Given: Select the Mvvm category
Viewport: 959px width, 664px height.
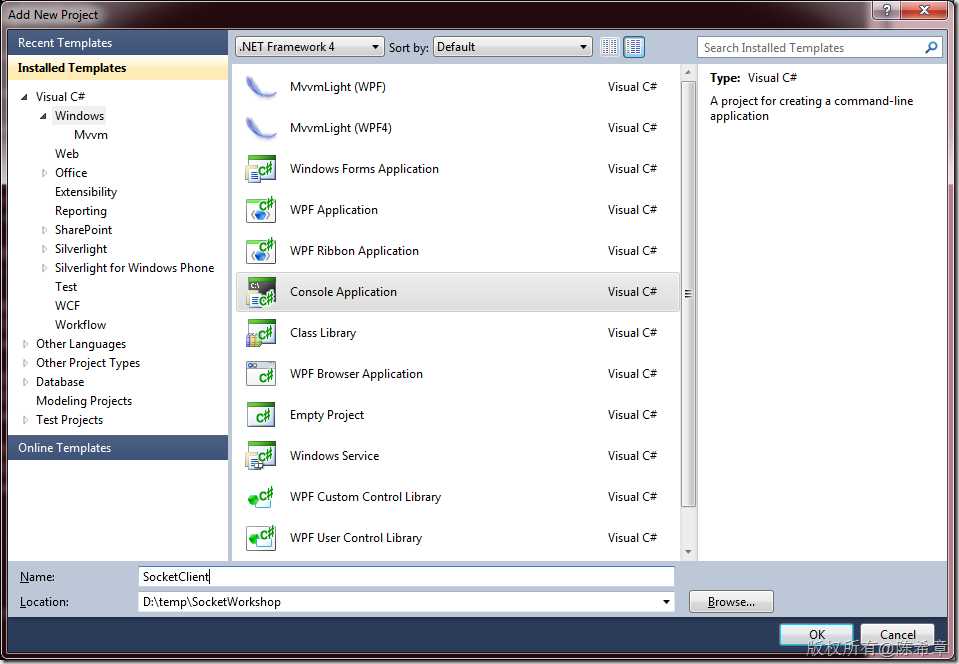Looking at the screenshot, I should pyautogui.click(x=91, y=135).
